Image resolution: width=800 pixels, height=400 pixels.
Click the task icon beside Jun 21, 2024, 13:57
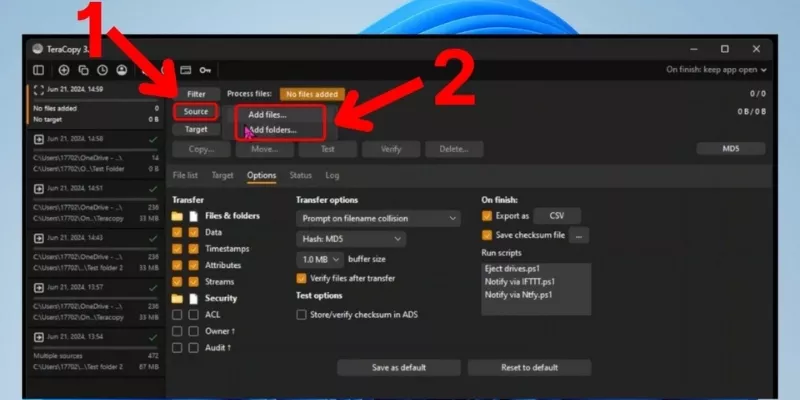pyautogui.click(x=39, y=288)
